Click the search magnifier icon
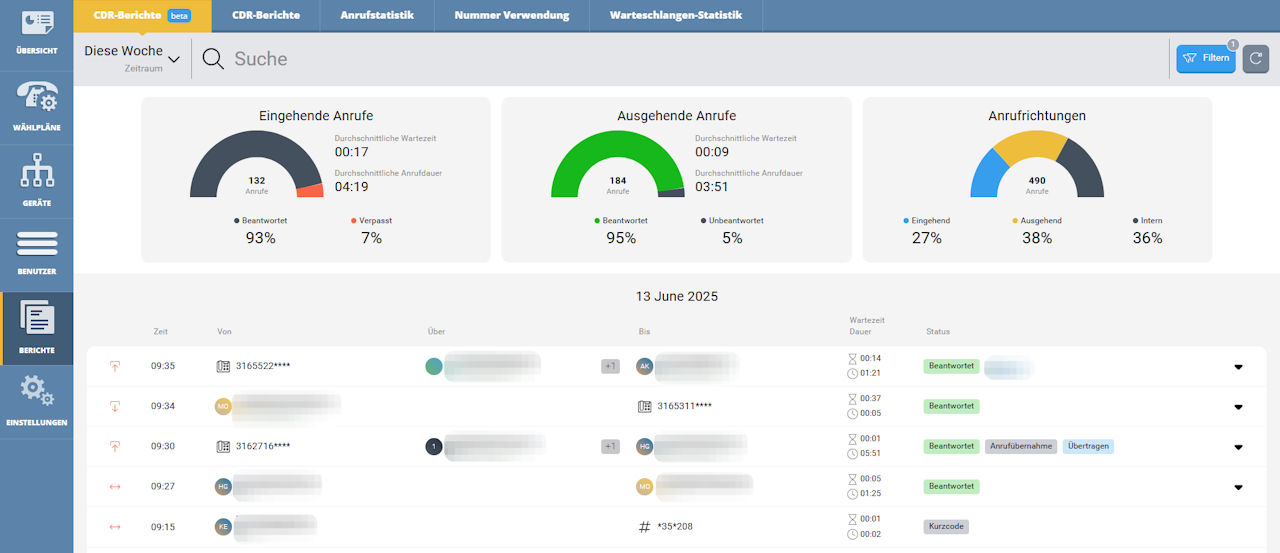This screenshot has width=1280, height=553. (213, 59)
